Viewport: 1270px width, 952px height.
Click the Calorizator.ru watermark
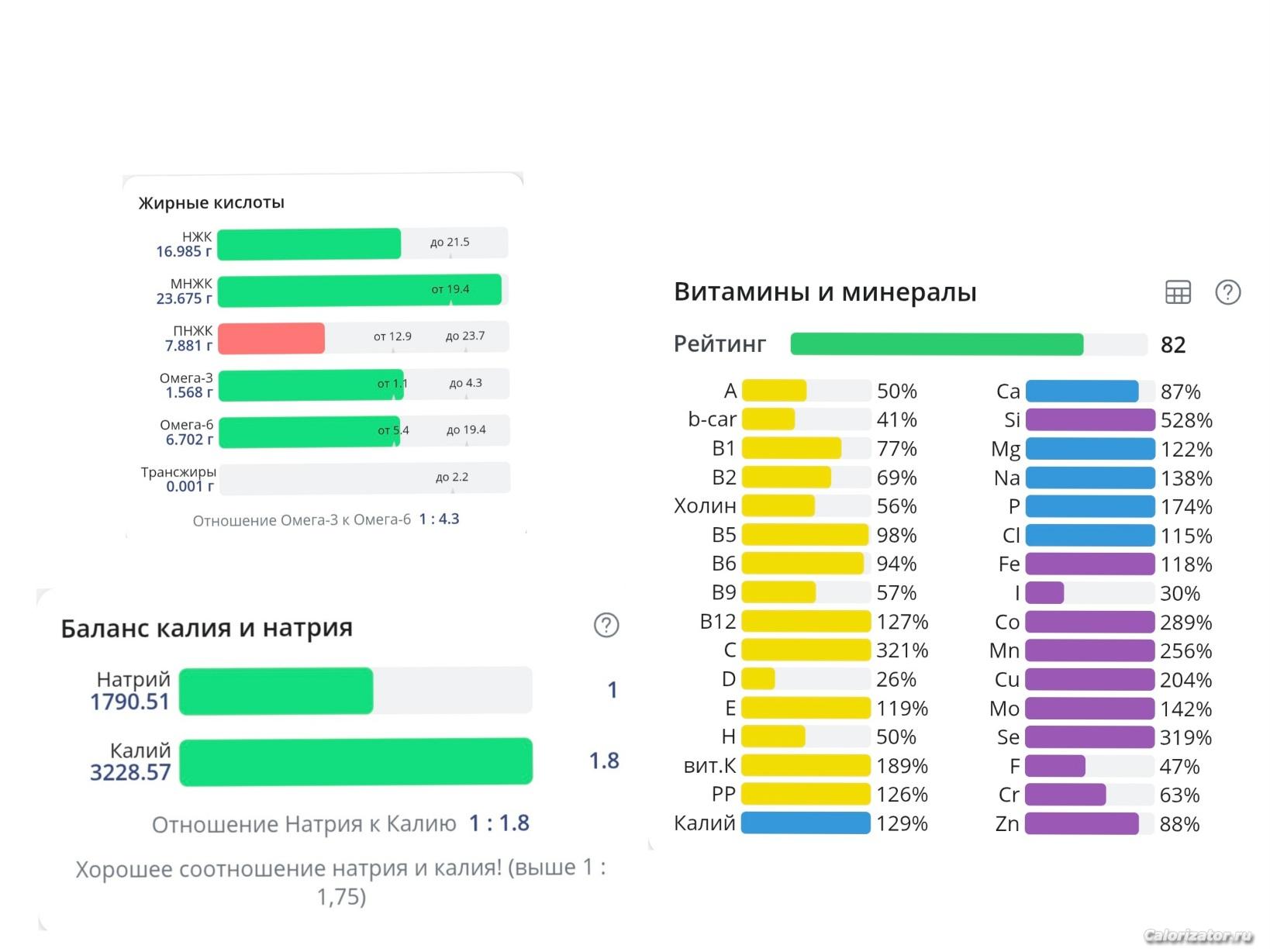1198,936
